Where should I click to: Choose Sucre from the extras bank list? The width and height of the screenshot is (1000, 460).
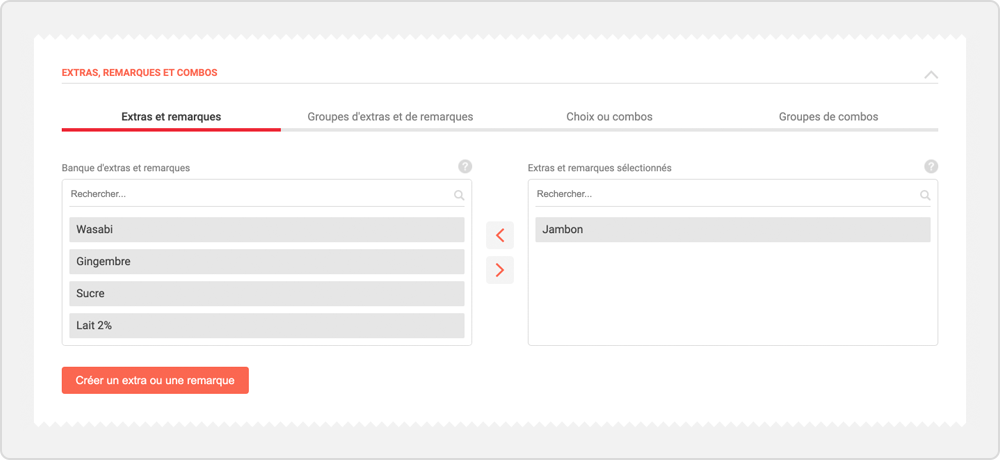tap(267, 294)
